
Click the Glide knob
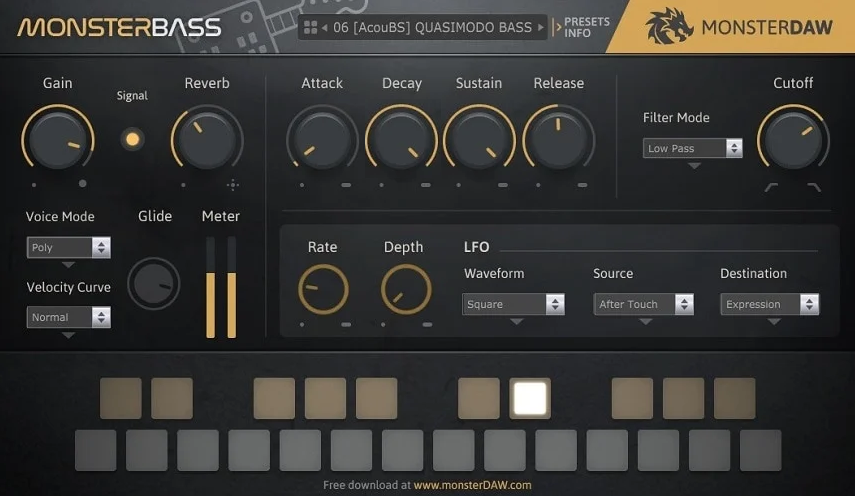click(x=154, y=283)
